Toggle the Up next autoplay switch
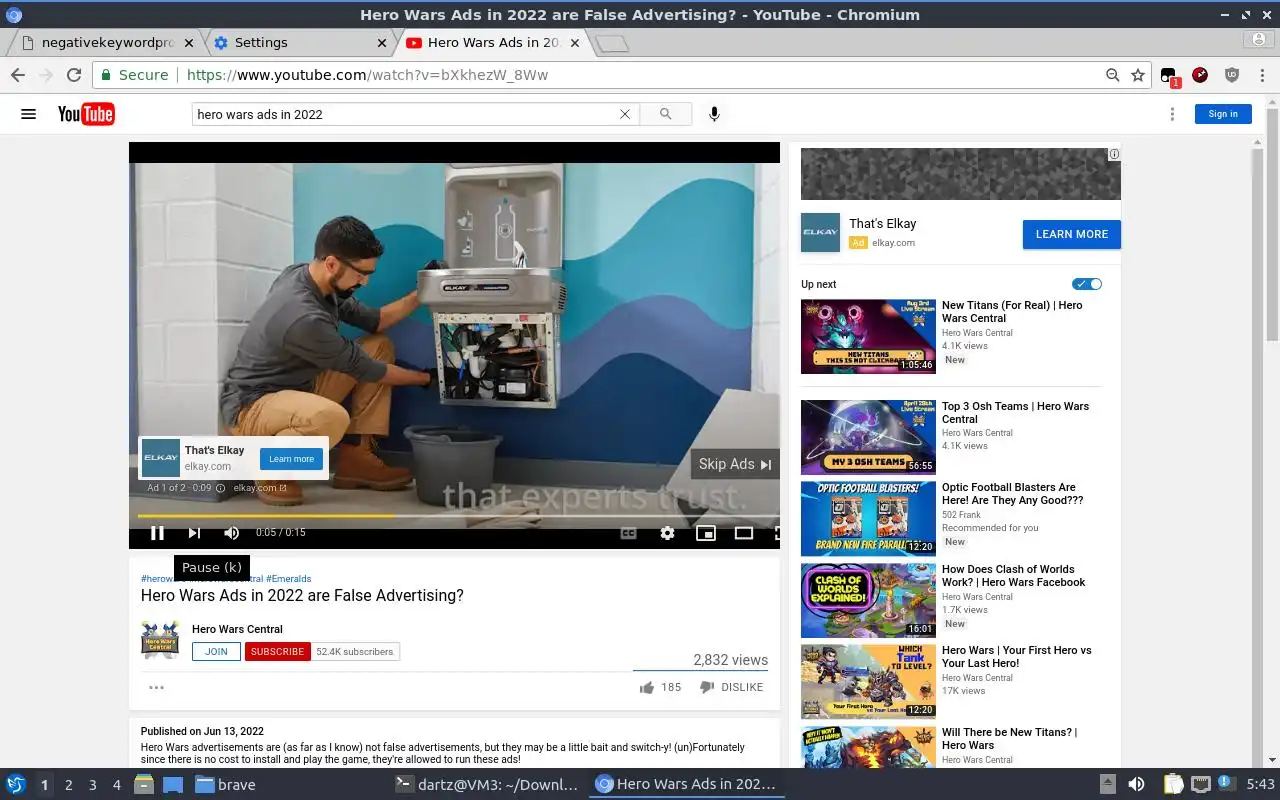 pos(1087,284)
